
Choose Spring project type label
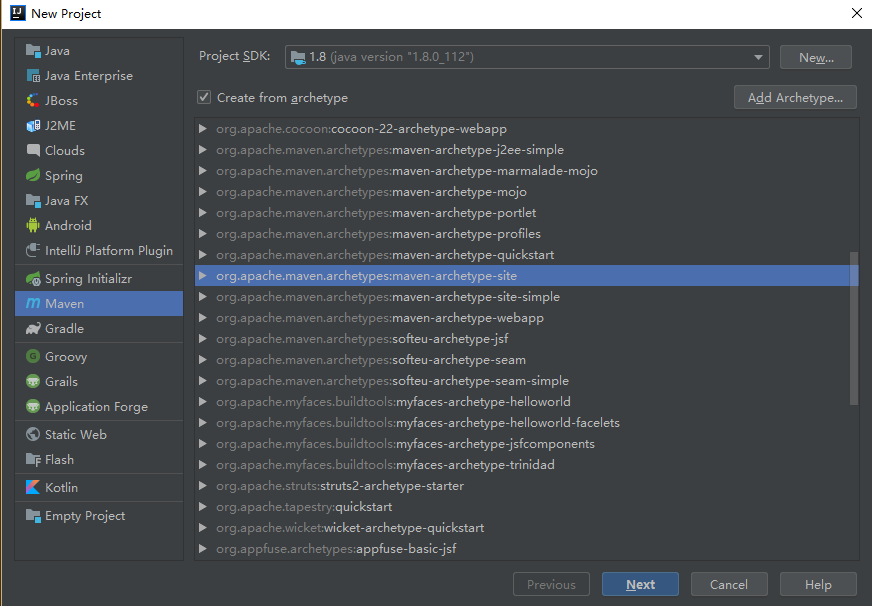point(64,176)
